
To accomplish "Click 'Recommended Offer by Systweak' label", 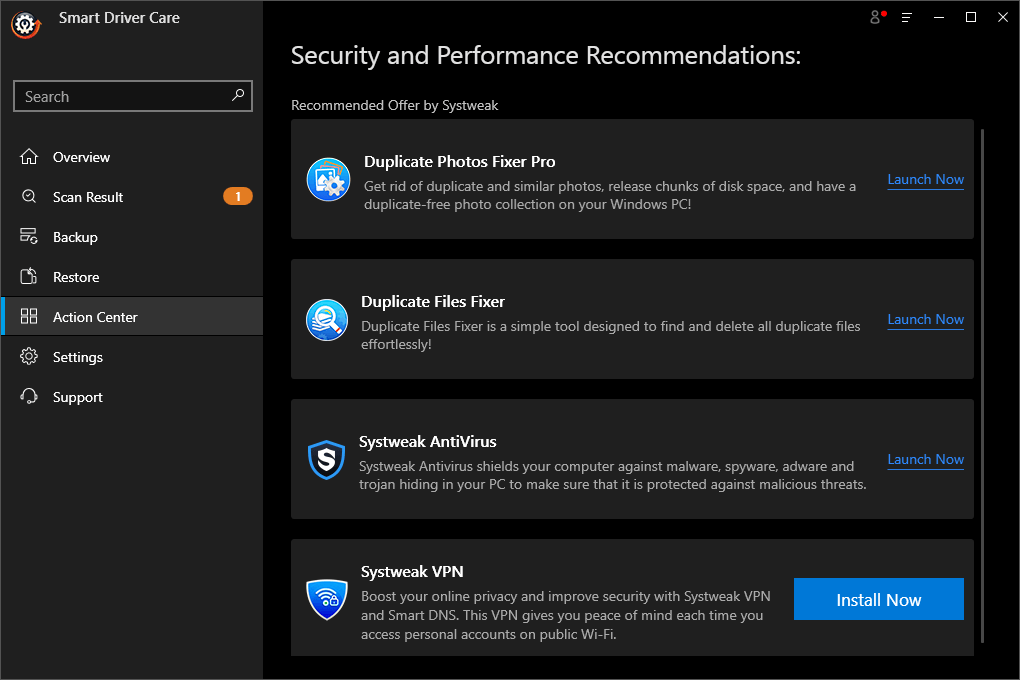I will [394, 105].
